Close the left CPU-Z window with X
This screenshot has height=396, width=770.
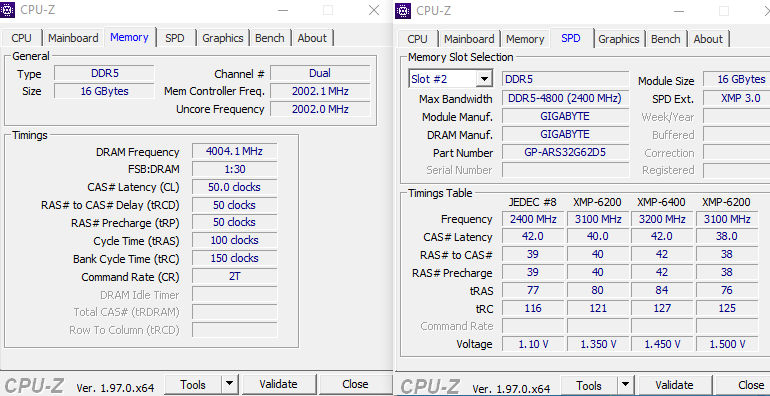374,10
